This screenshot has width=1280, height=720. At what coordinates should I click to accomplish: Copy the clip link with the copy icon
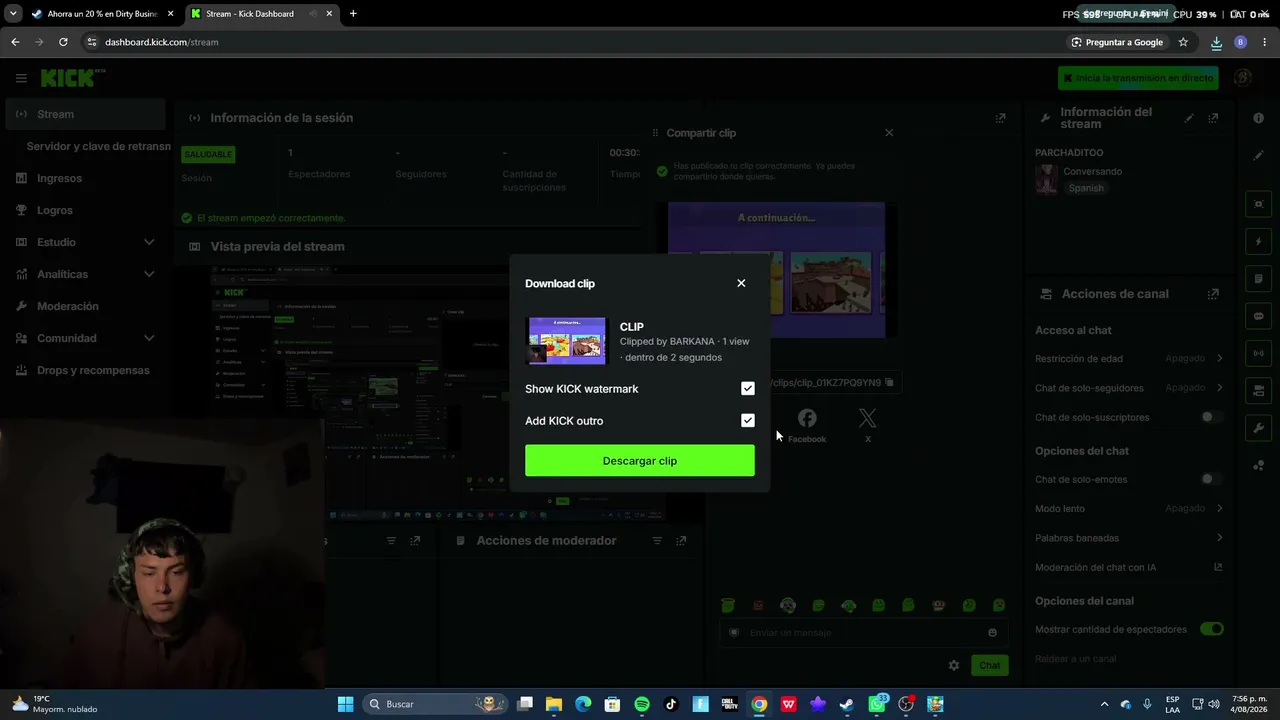[x=889, y=383]
